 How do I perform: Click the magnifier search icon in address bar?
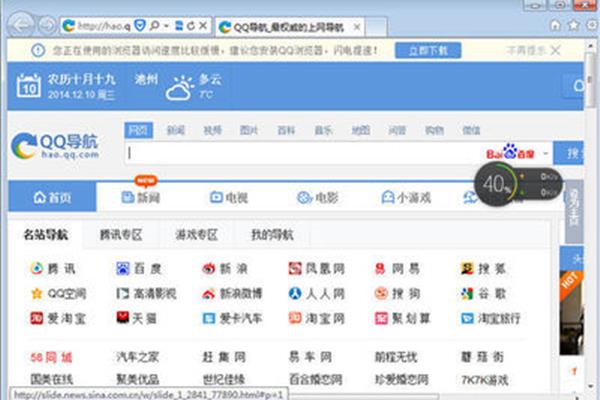(x=154, y=26)
